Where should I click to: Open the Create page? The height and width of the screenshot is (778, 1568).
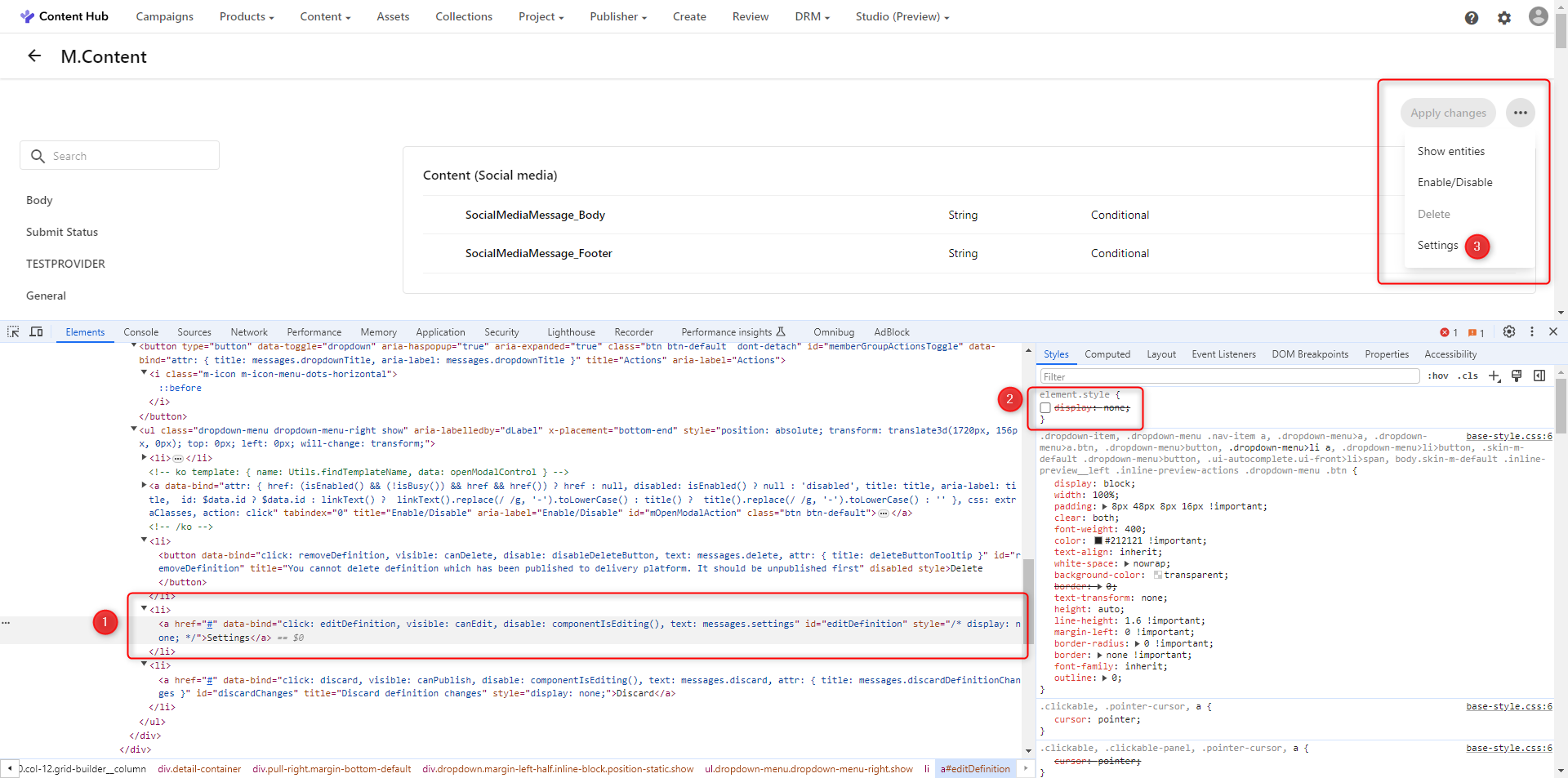coord(689,16)
